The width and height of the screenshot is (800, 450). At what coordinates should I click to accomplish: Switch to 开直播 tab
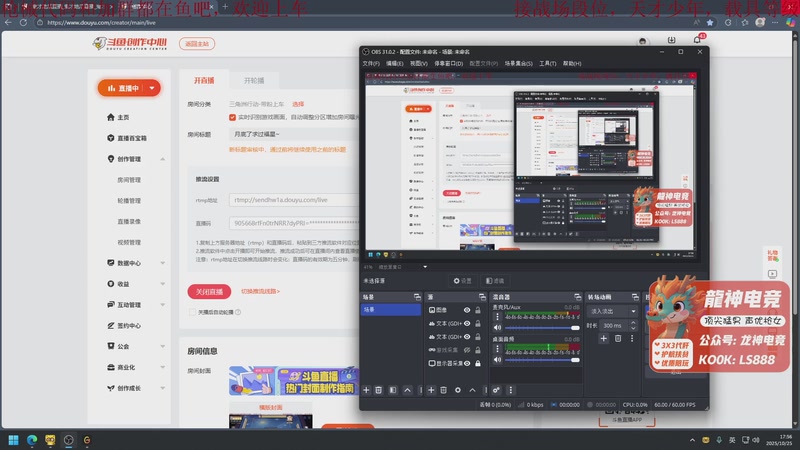(x=204, y=81)
